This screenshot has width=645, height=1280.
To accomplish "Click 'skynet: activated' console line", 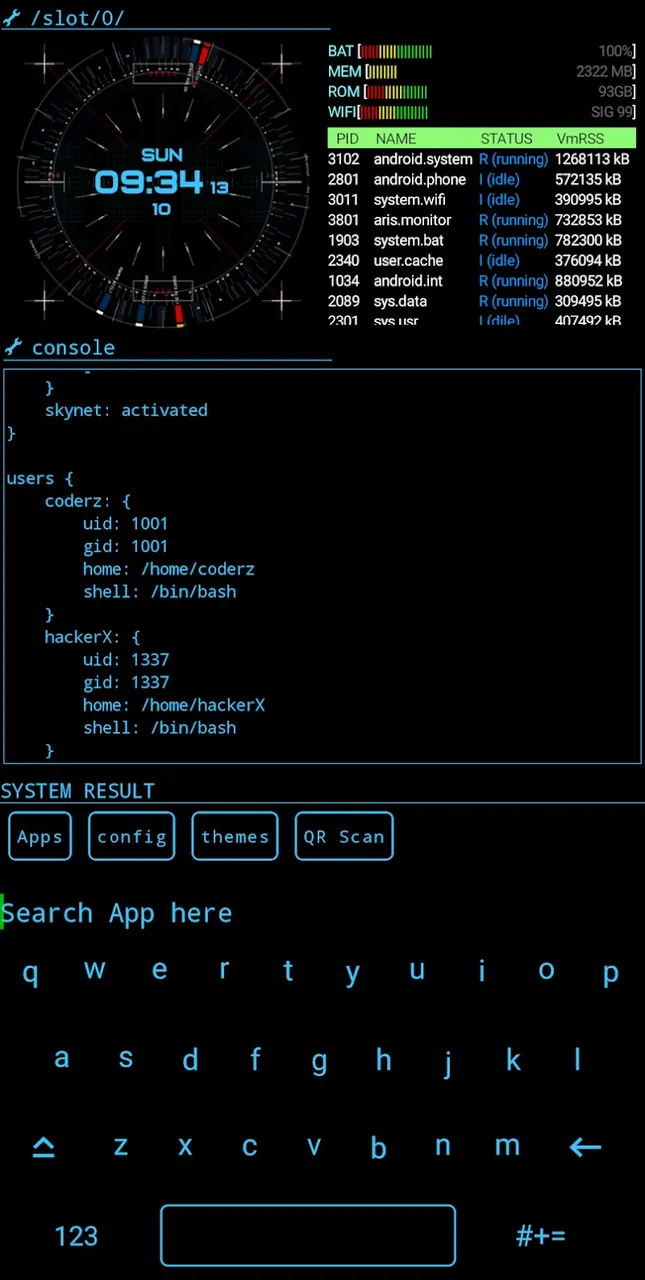I will (x=126, y=410).
